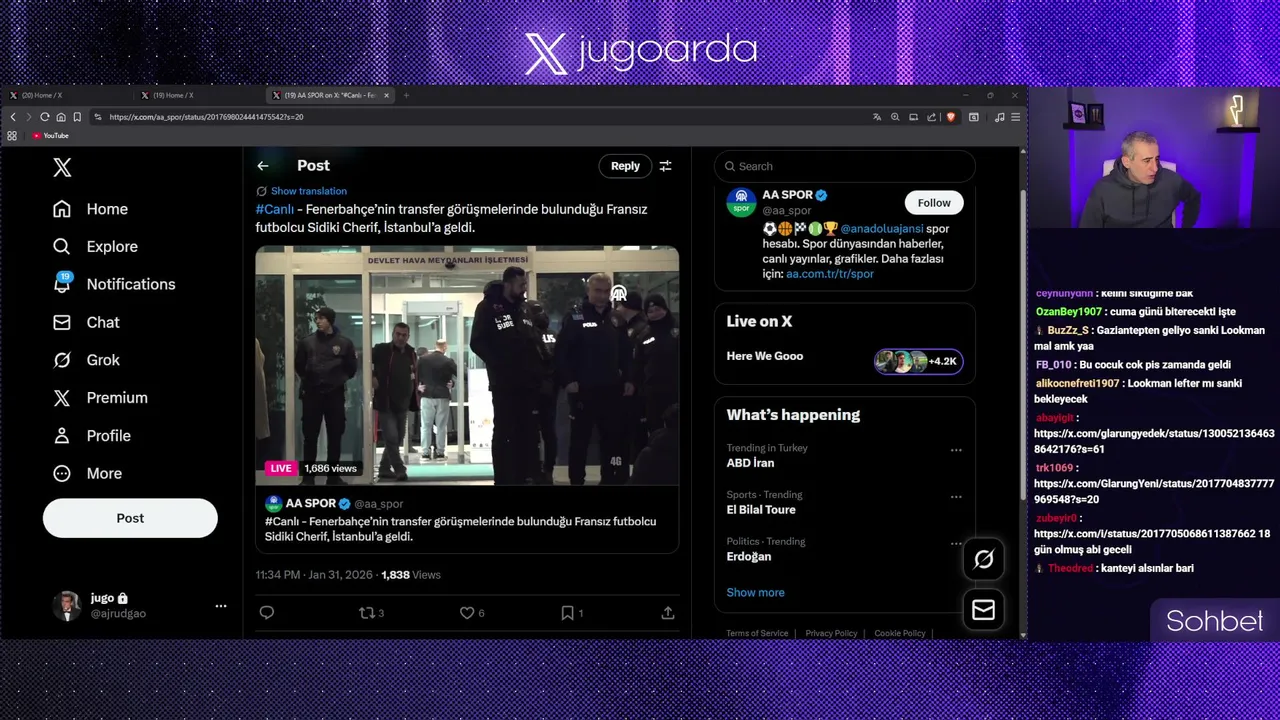The height and width of the screenshot is (720, 1280).
Task: Open the More menu in sidebar
Action: coord(87,474)
